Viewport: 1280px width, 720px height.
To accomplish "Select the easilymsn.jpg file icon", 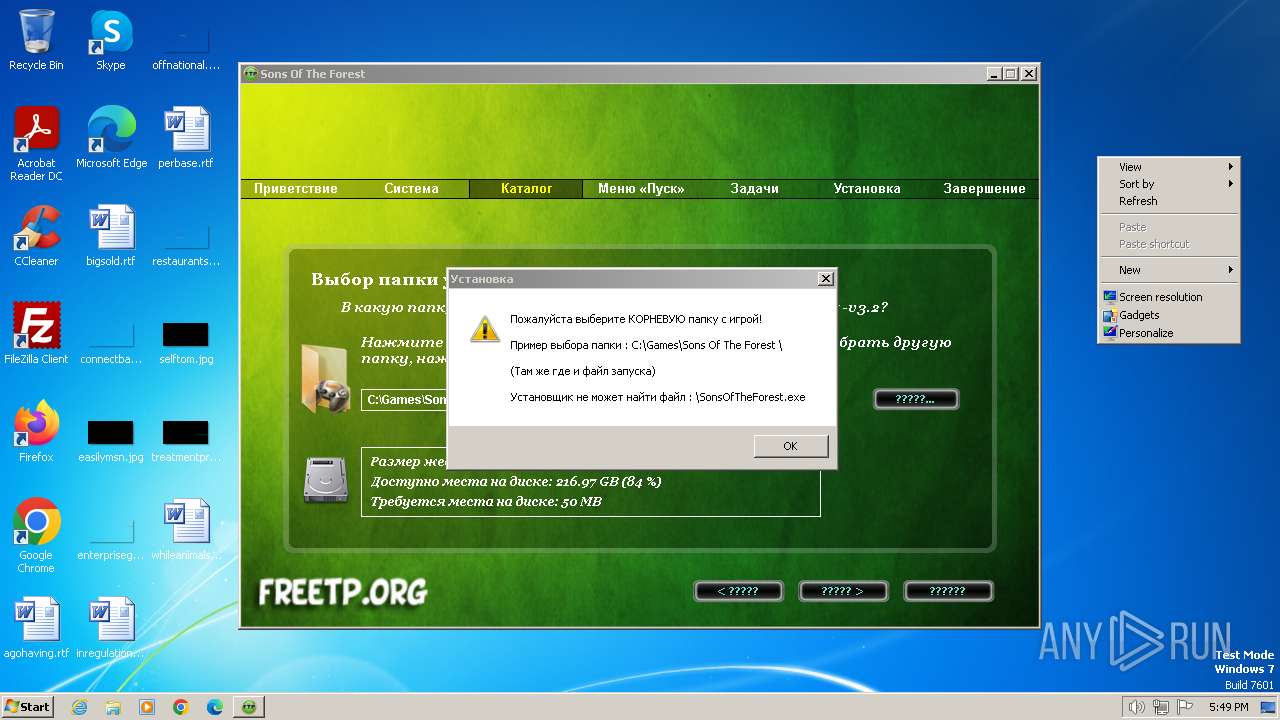I will point(110,438).
